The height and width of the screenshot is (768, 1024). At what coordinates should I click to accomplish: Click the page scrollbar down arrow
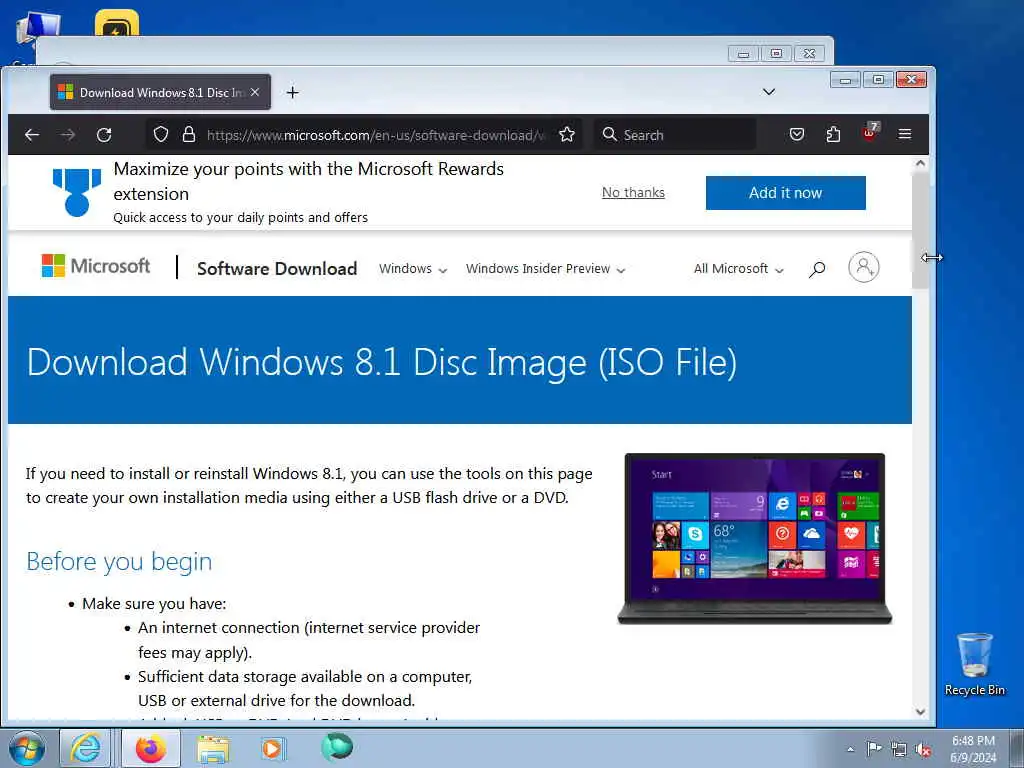(x=920, y=712)
